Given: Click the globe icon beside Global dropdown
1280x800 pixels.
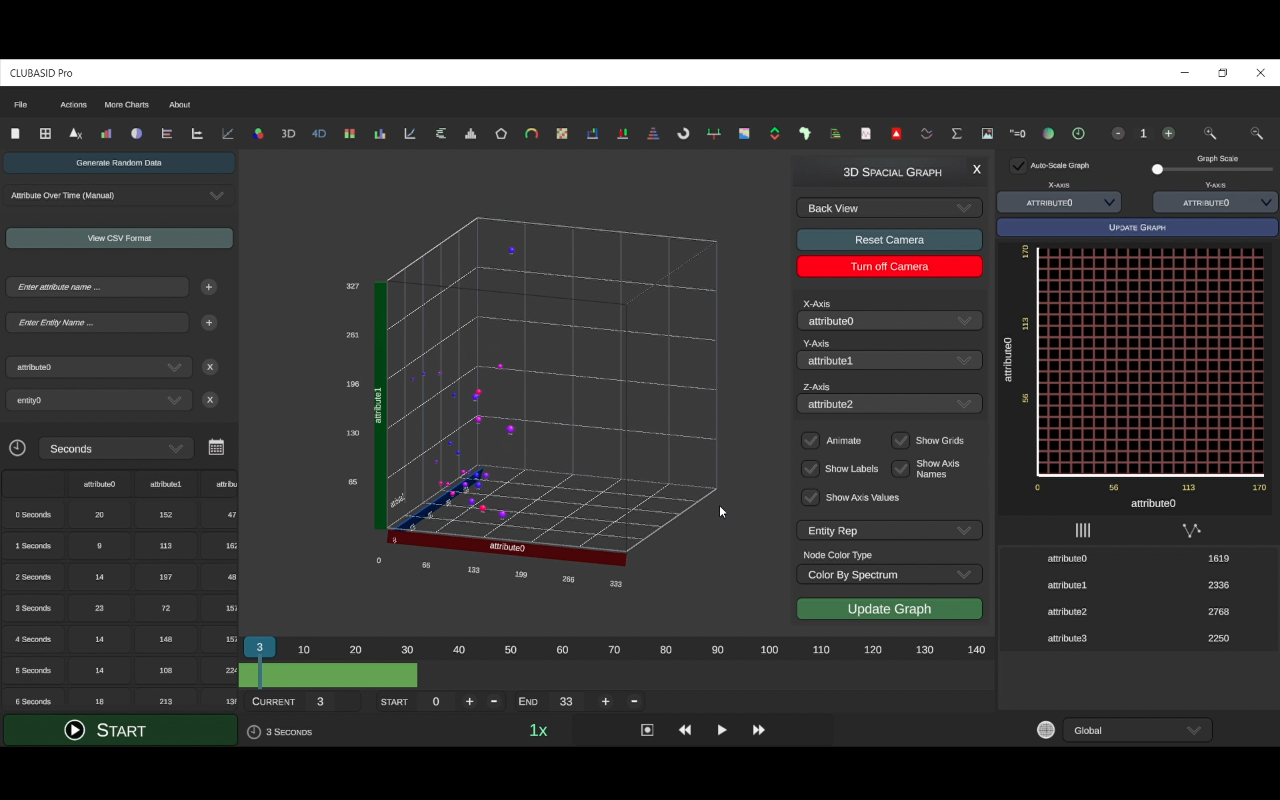Looking at the screenshot, I should (x=1046, y=730).
